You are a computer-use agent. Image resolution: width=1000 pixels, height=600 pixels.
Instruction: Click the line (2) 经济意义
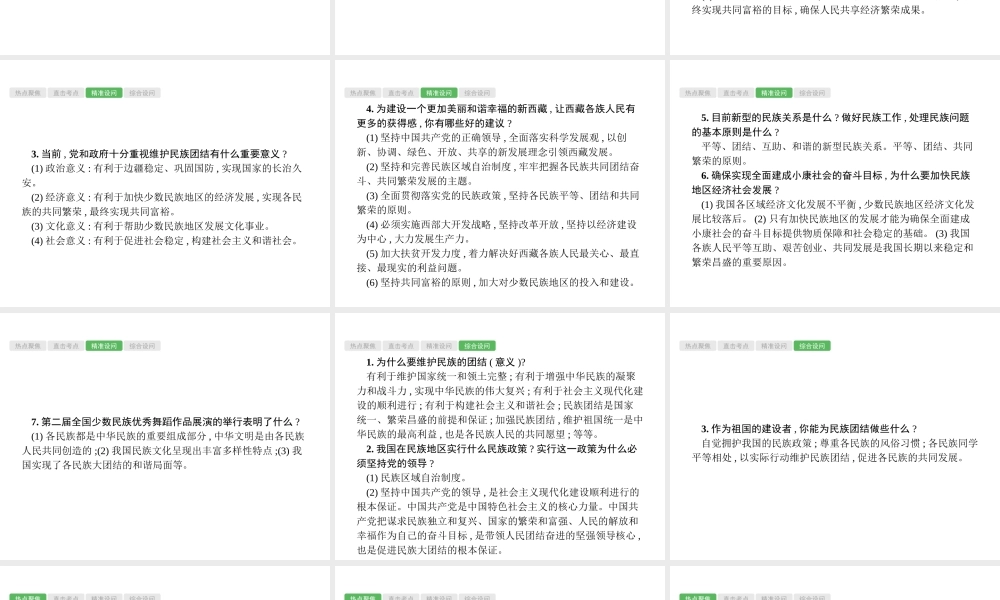click(x=162, y=205)
